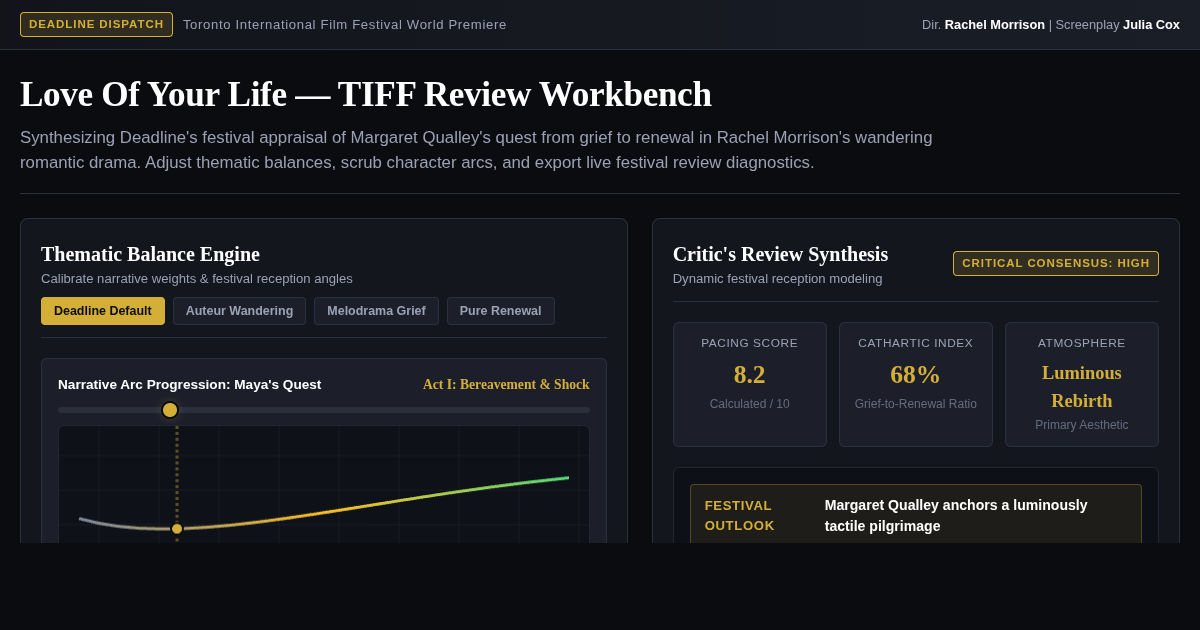The height and width of the screenshot is (630, 1200).
Task: Choose the Melodrama Grief preset
Action: [x=376, y=311]
